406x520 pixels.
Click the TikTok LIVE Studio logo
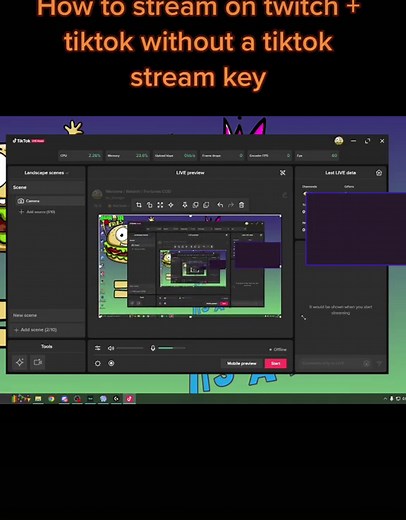28,141
